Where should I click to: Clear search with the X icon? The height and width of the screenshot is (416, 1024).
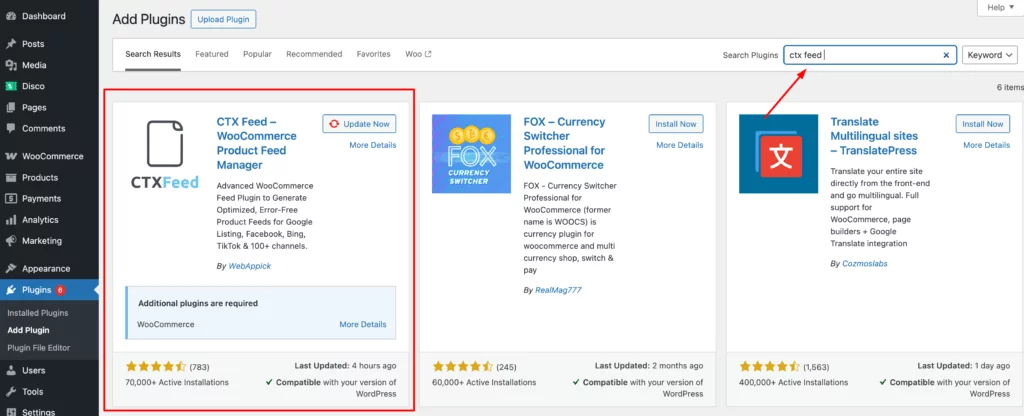click(x=946, y=55)
